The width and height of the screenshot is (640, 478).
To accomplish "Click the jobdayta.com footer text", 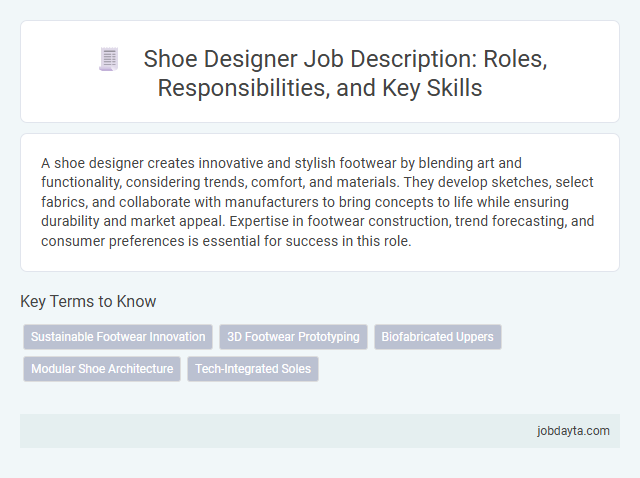I will (573, 431).
